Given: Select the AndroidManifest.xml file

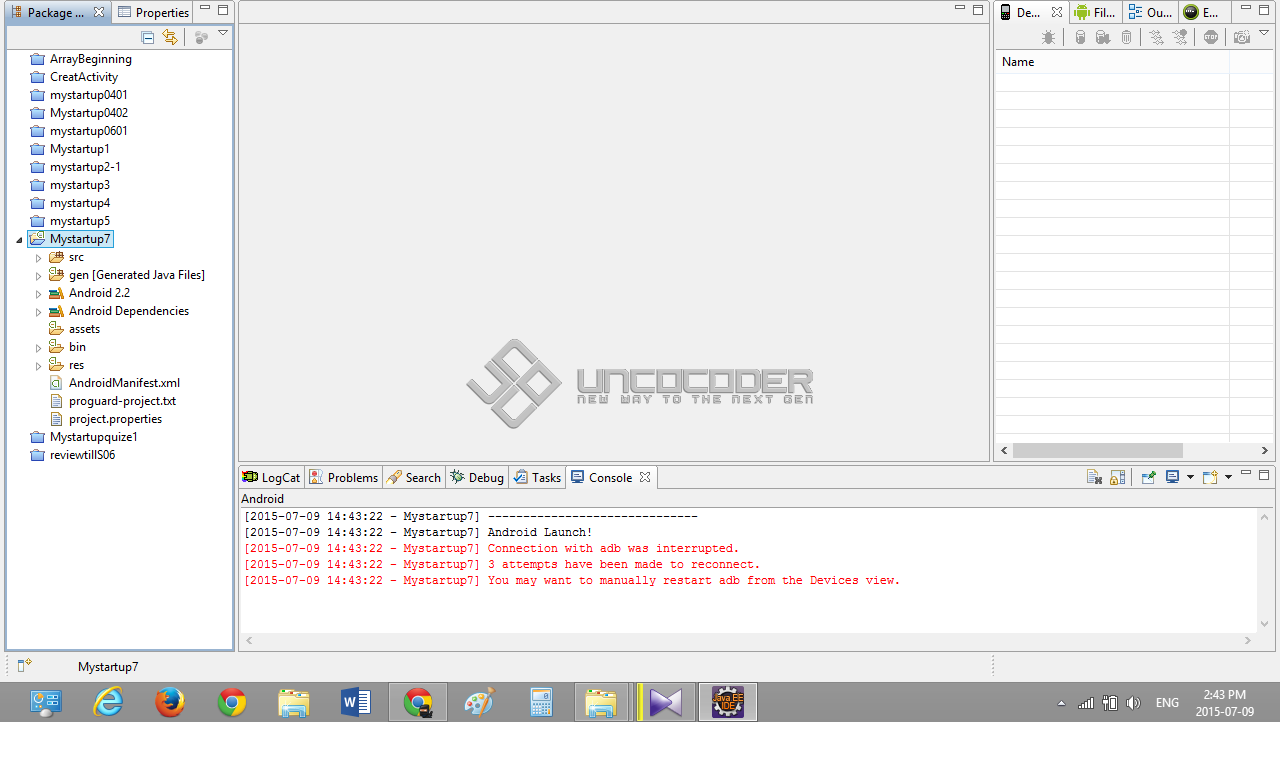Looking at the screenshot, I should click(x=124, y=383).
